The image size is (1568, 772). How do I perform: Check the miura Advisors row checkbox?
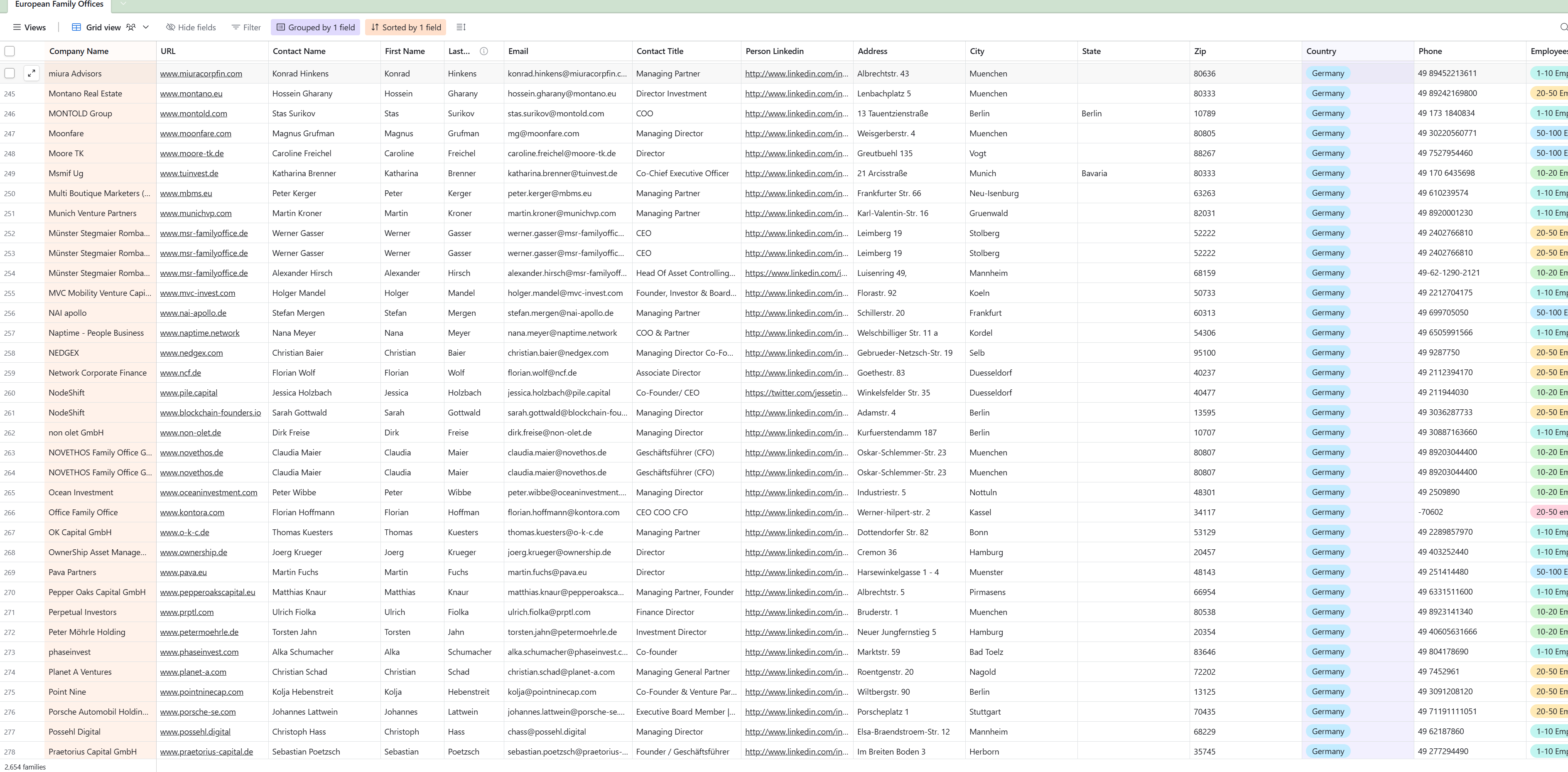[x=10, y=74]
